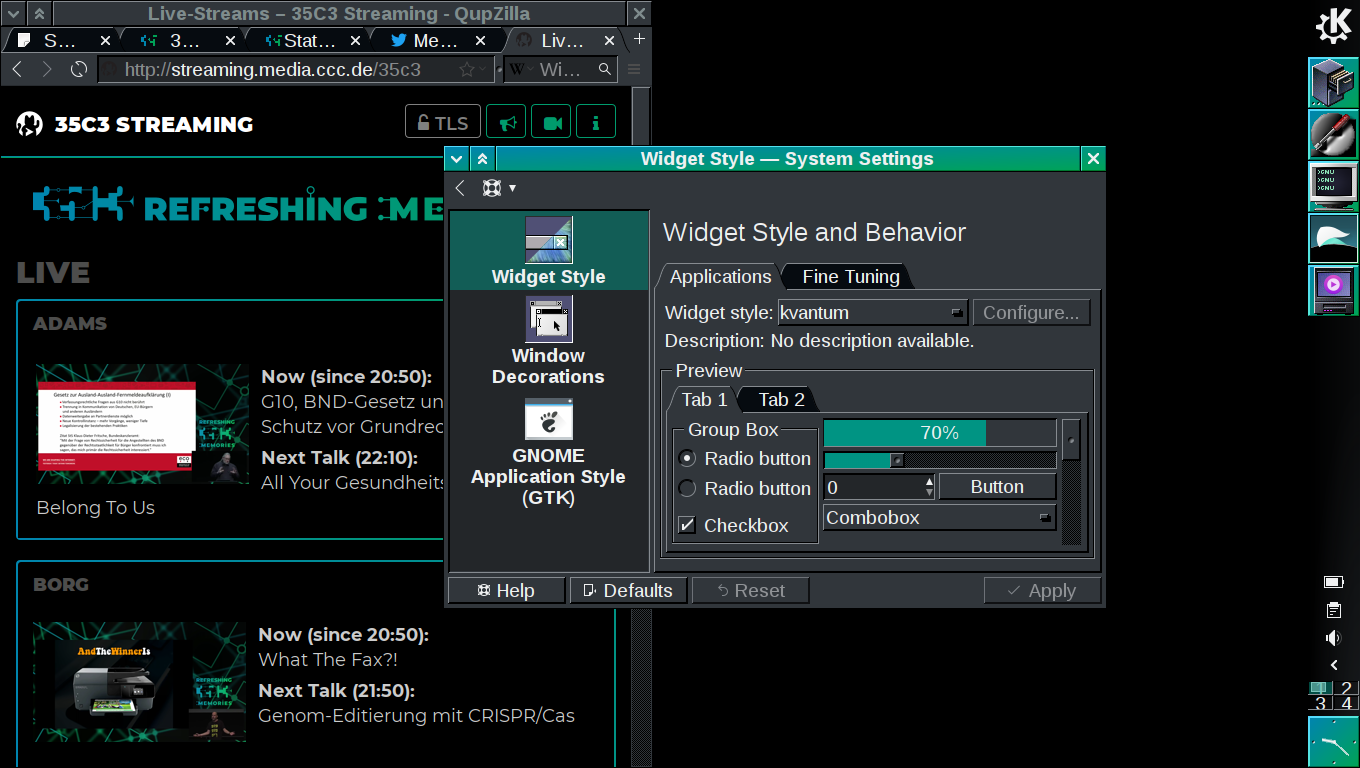
Task: Go forward in QupZilla browser
Action: [x=47, y=70]
